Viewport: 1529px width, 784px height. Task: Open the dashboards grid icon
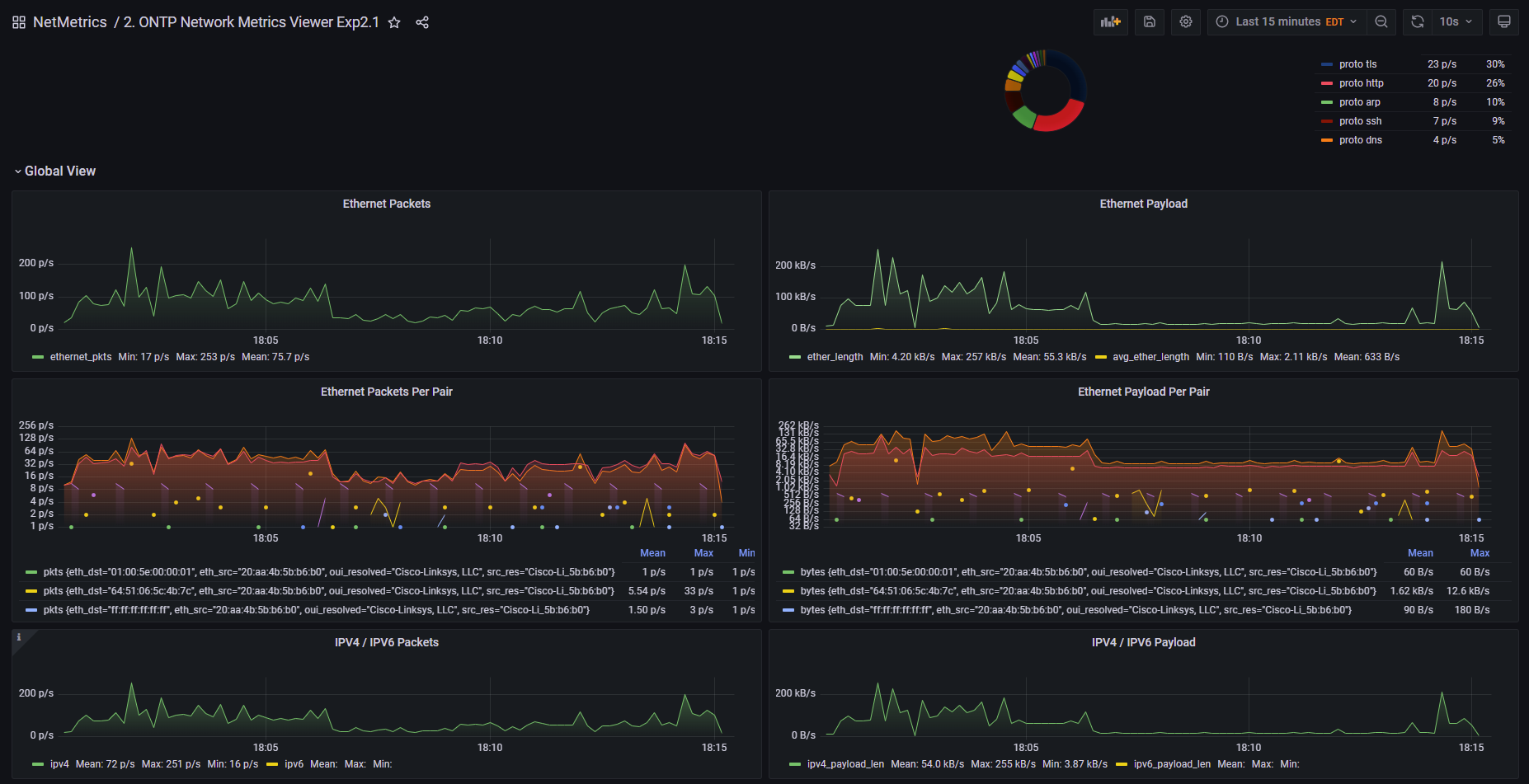click(x=19, y=22)
